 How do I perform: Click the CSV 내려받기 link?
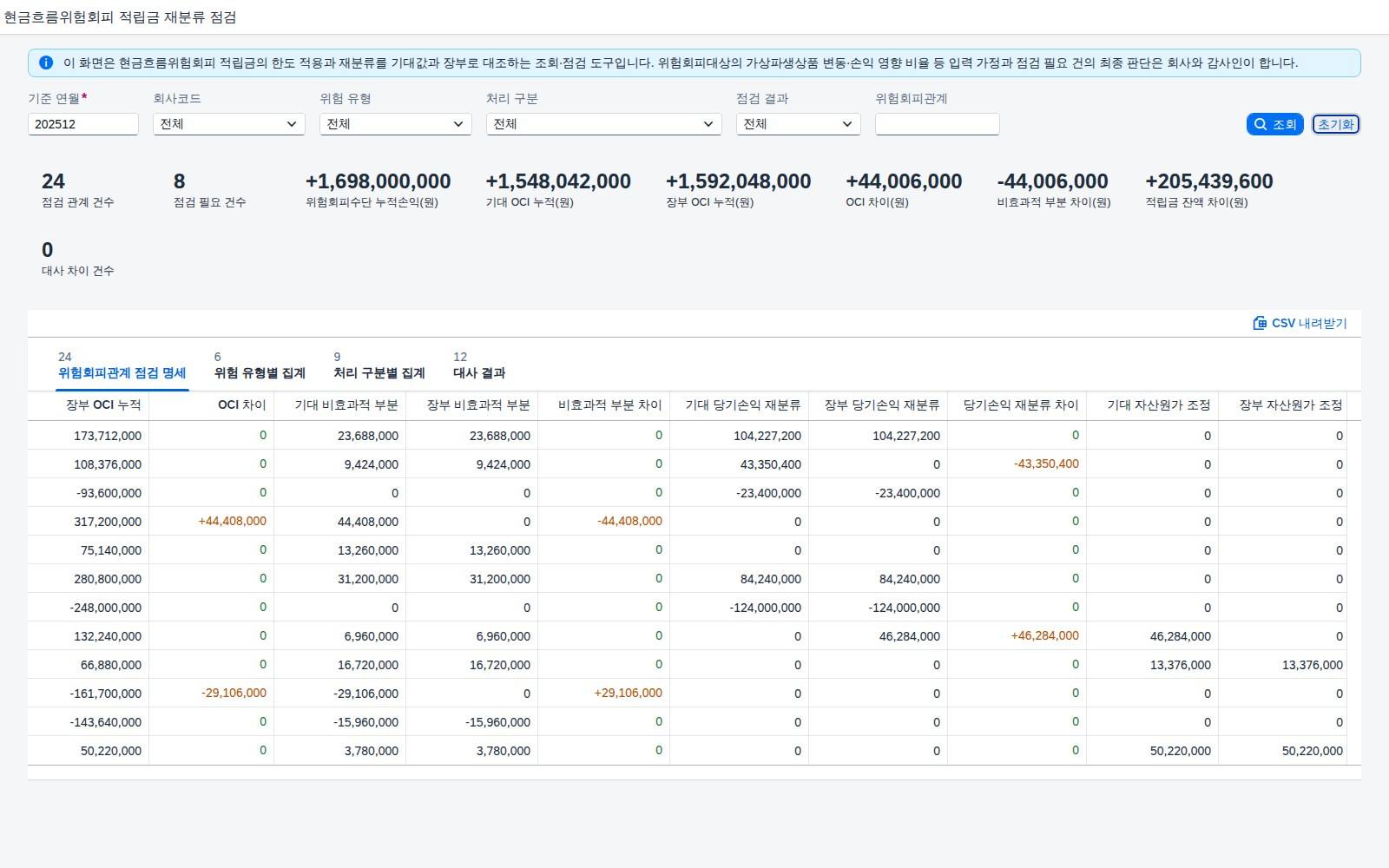pyautogui.click(x=1300, y=323)
